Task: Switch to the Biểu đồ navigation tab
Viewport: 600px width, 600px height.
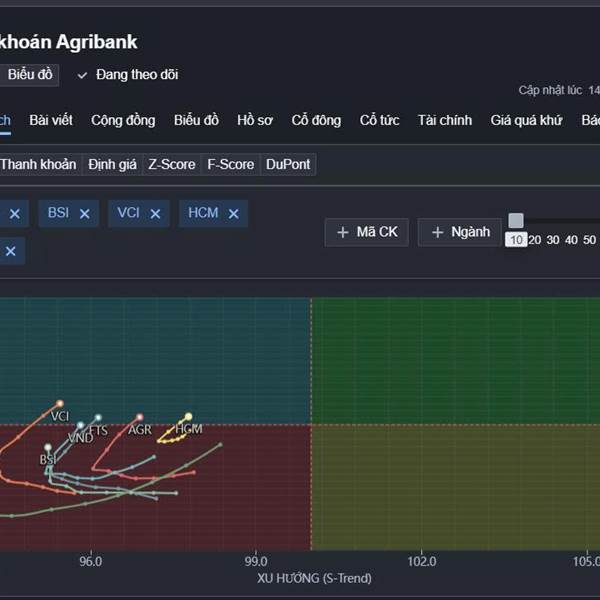Action: (x=196, y=121)
